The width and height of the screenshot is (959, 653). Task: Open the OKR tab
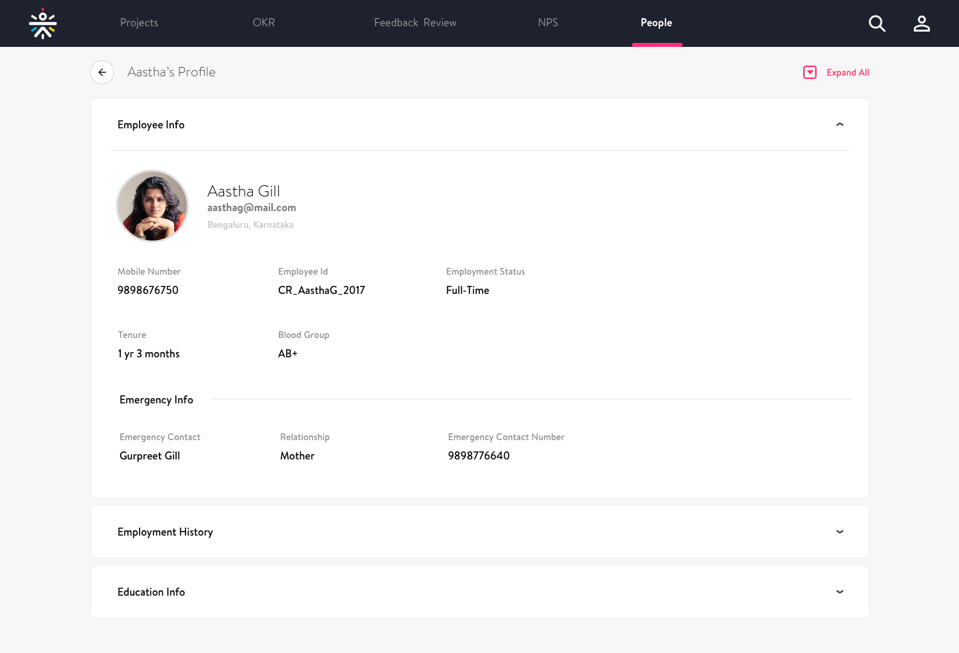[264, 23]
